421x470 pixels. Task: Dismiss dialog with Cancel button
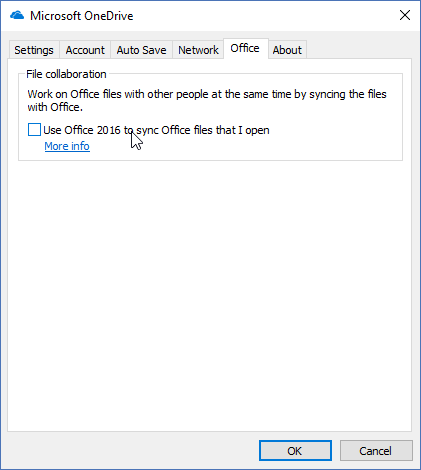(x=376, y=451)
